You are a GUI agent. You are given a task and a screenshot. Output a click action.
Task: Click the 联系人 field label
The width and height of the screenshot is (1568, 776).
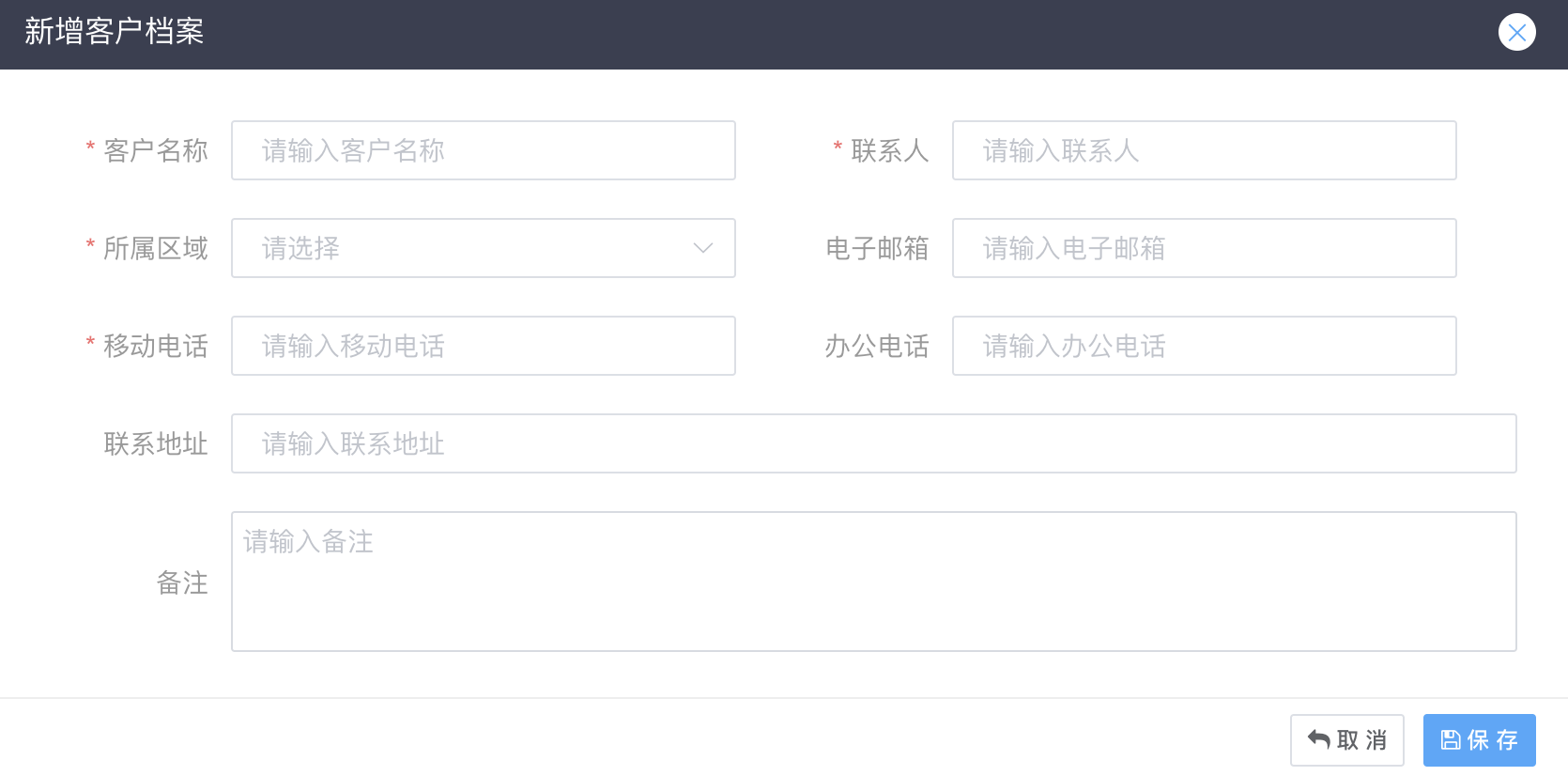point(890,150)
